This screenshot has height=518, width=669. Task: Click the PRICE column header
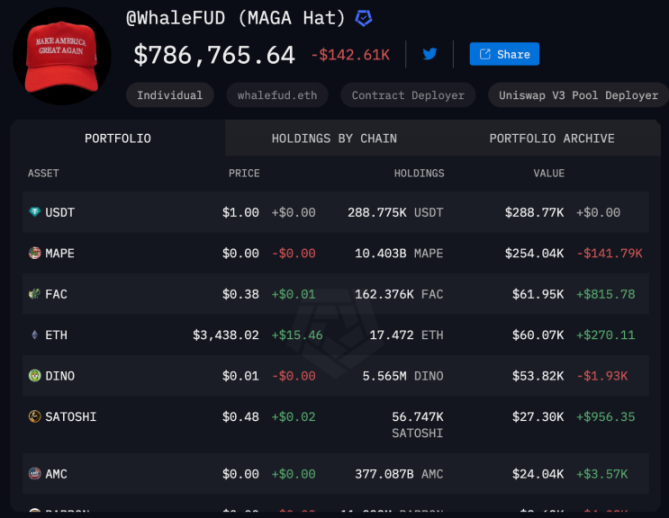[244, 173]
